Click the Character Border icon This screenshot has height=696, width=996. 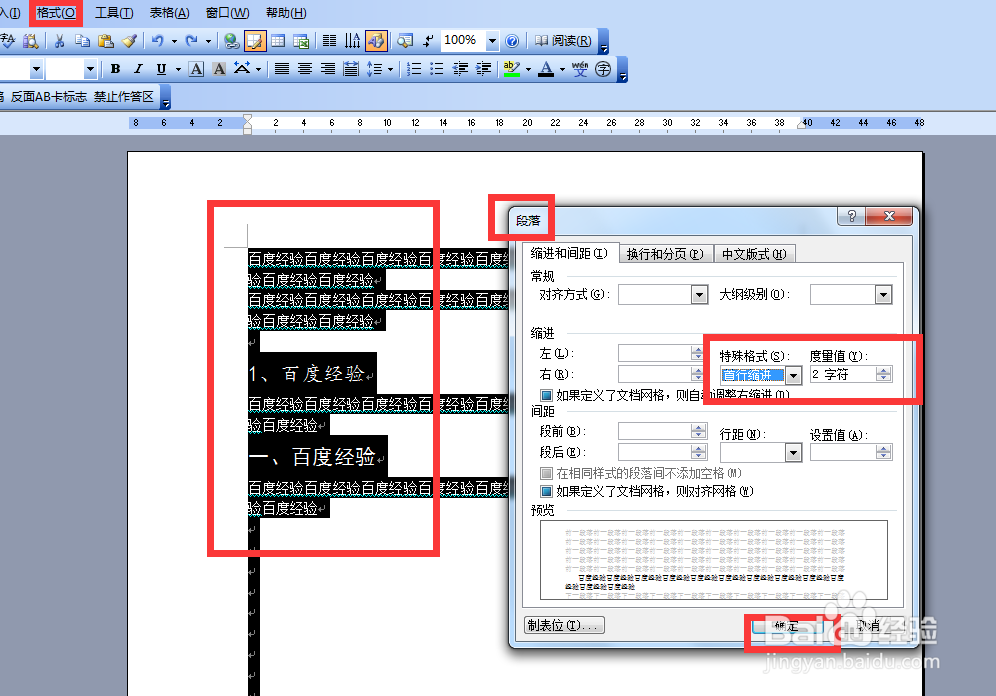pyautogui.click(x=196, y=69)
